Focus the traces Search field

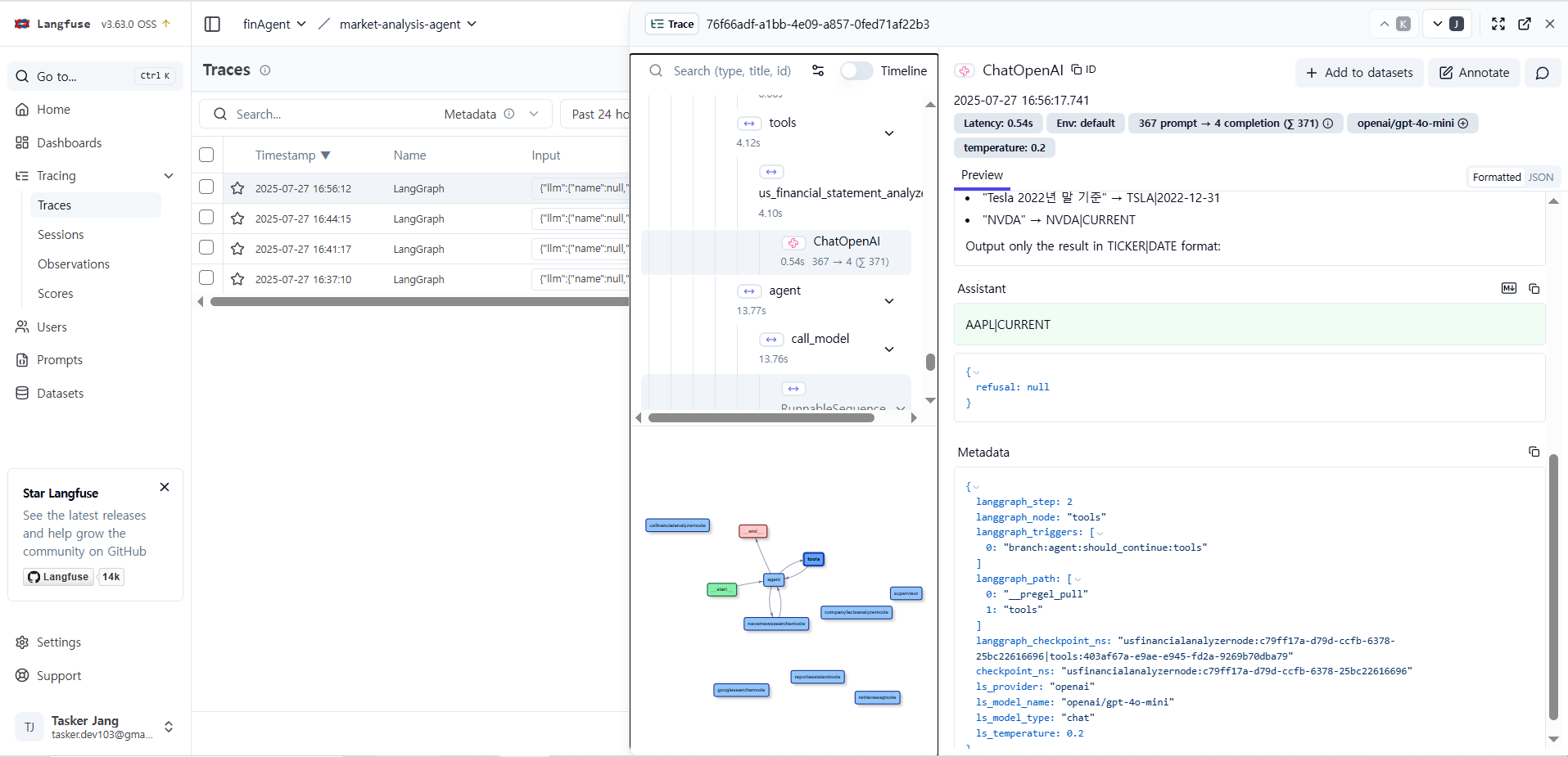(328, 114)
